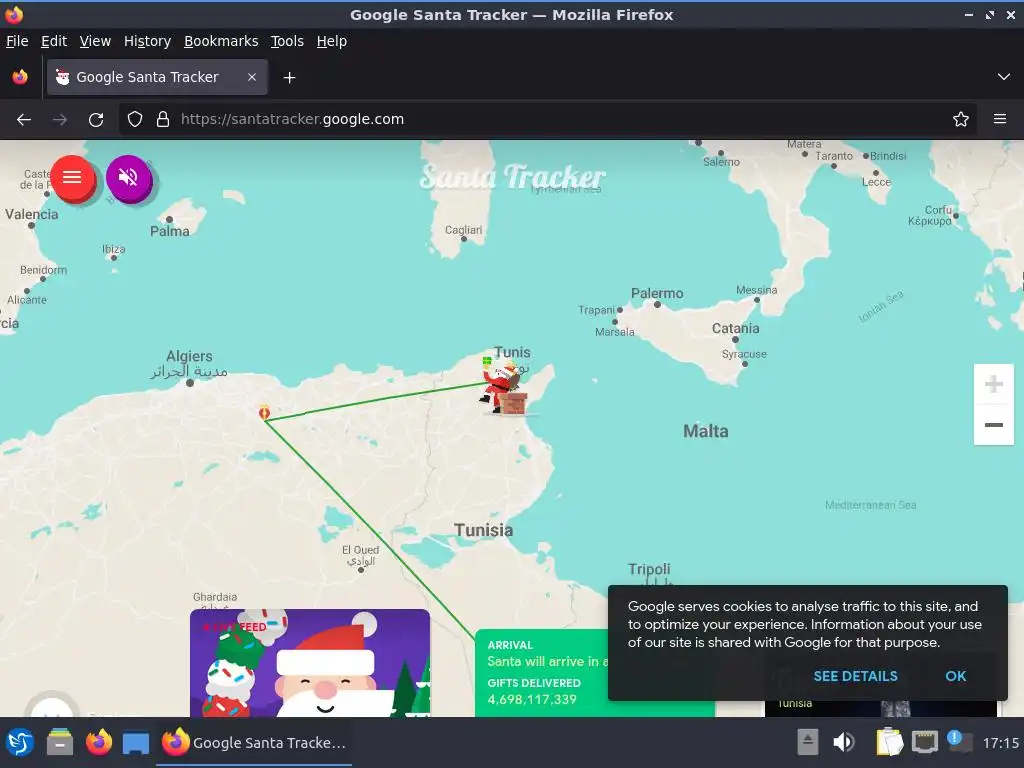This screenshot has width=1024, height=768.
Task: Open the network connection tray icon
Action: pos(925,742)
